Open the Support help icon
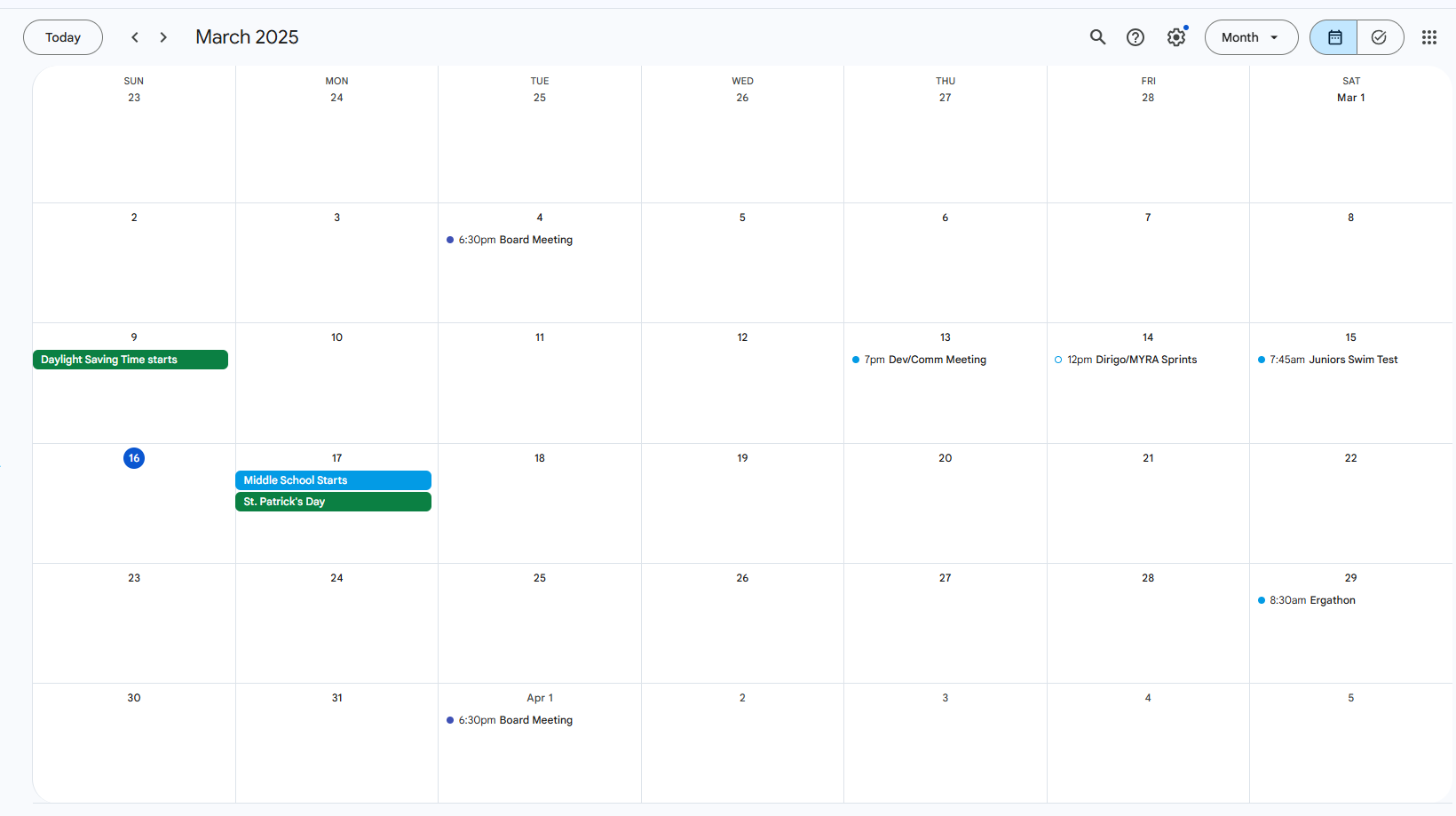This screenshot has width=1456, height=816. pos(1136,37)
